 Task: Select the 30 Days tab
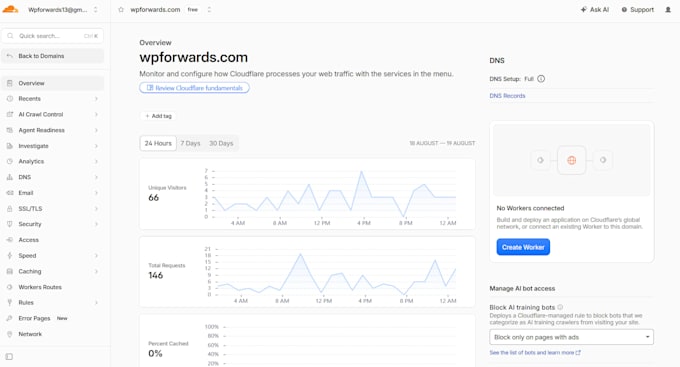tap(221, 143)
